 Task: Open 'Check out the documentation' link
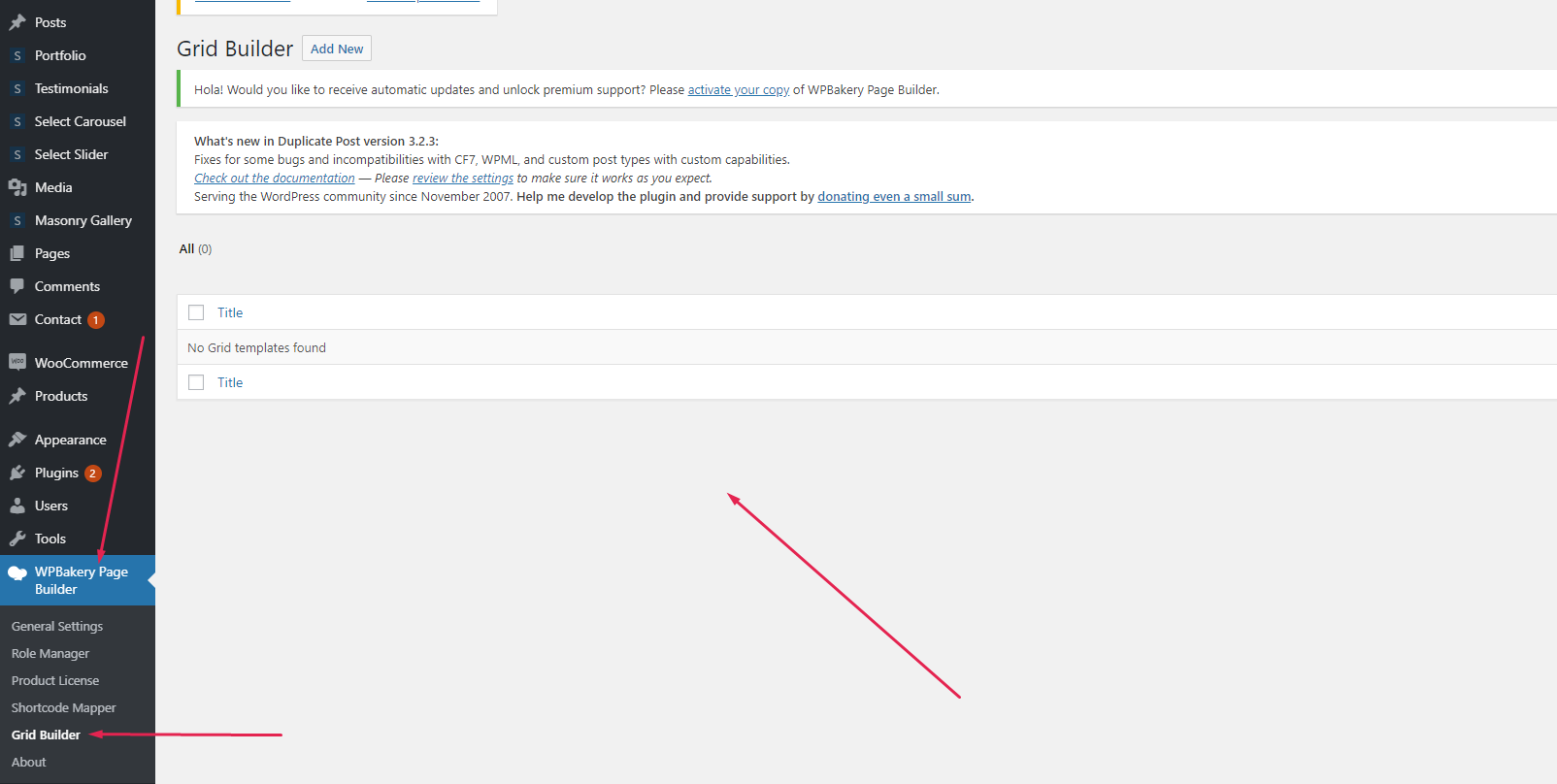pyautogui.click(x=275, y=179)
